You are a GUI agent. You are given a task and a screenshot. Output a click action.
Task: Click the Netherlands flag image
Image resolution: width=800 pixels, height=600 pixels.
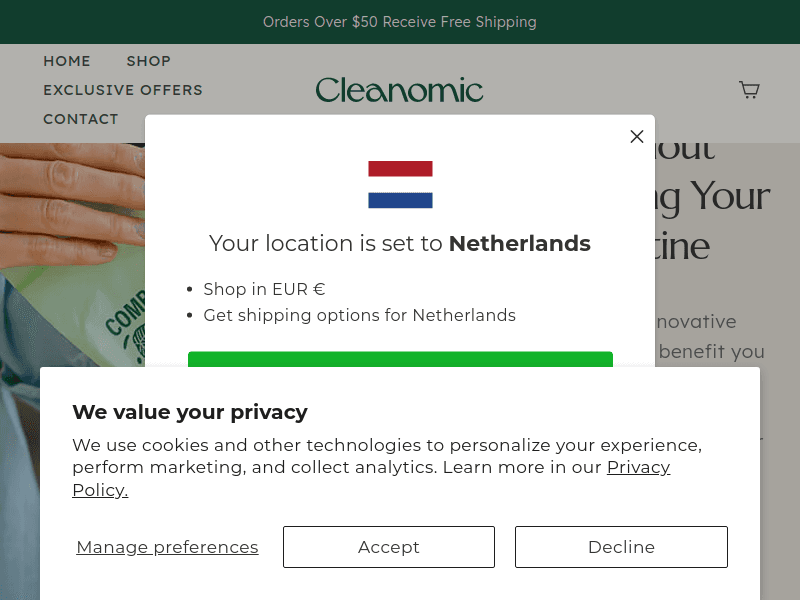[400, 183]
